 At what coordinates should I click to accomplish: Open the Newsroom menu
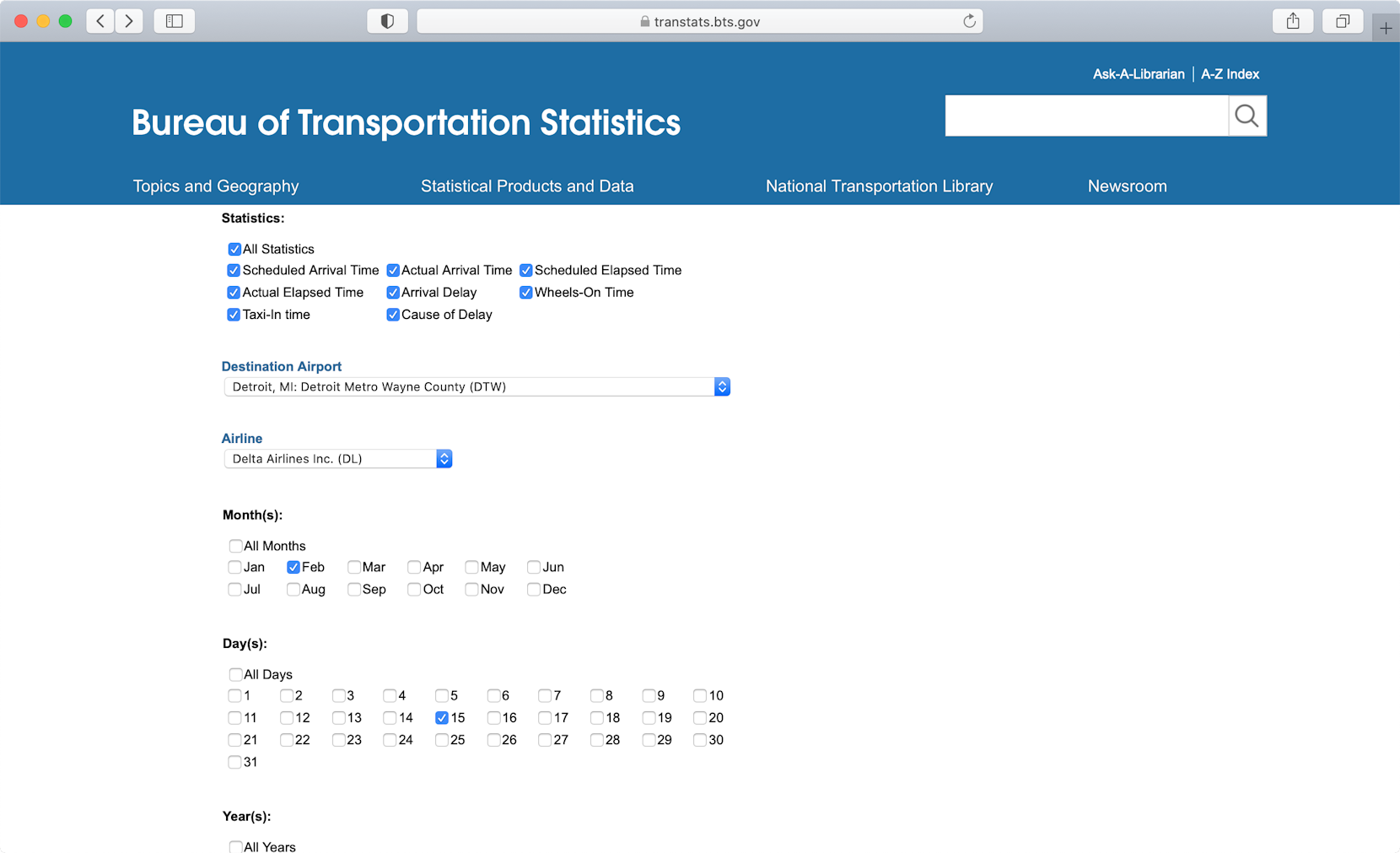point(1127,186)
